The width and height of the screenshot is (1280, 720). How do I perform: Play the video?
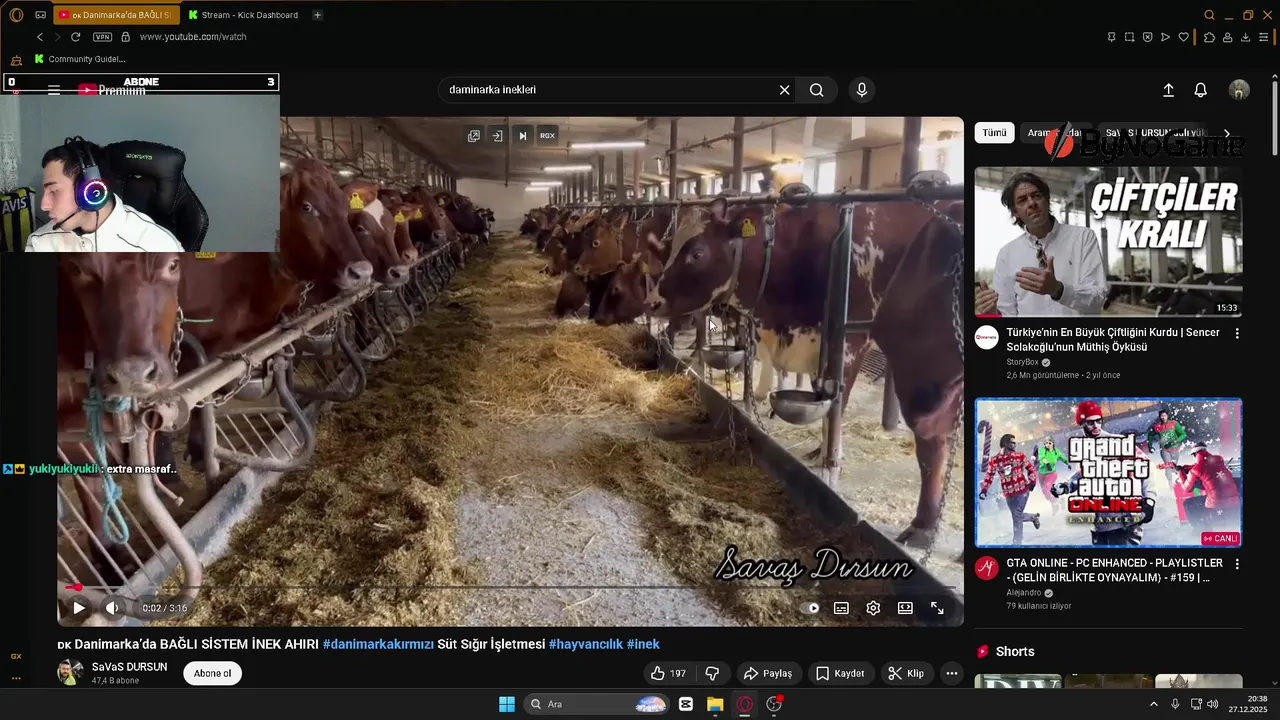(x=79, y=608)
